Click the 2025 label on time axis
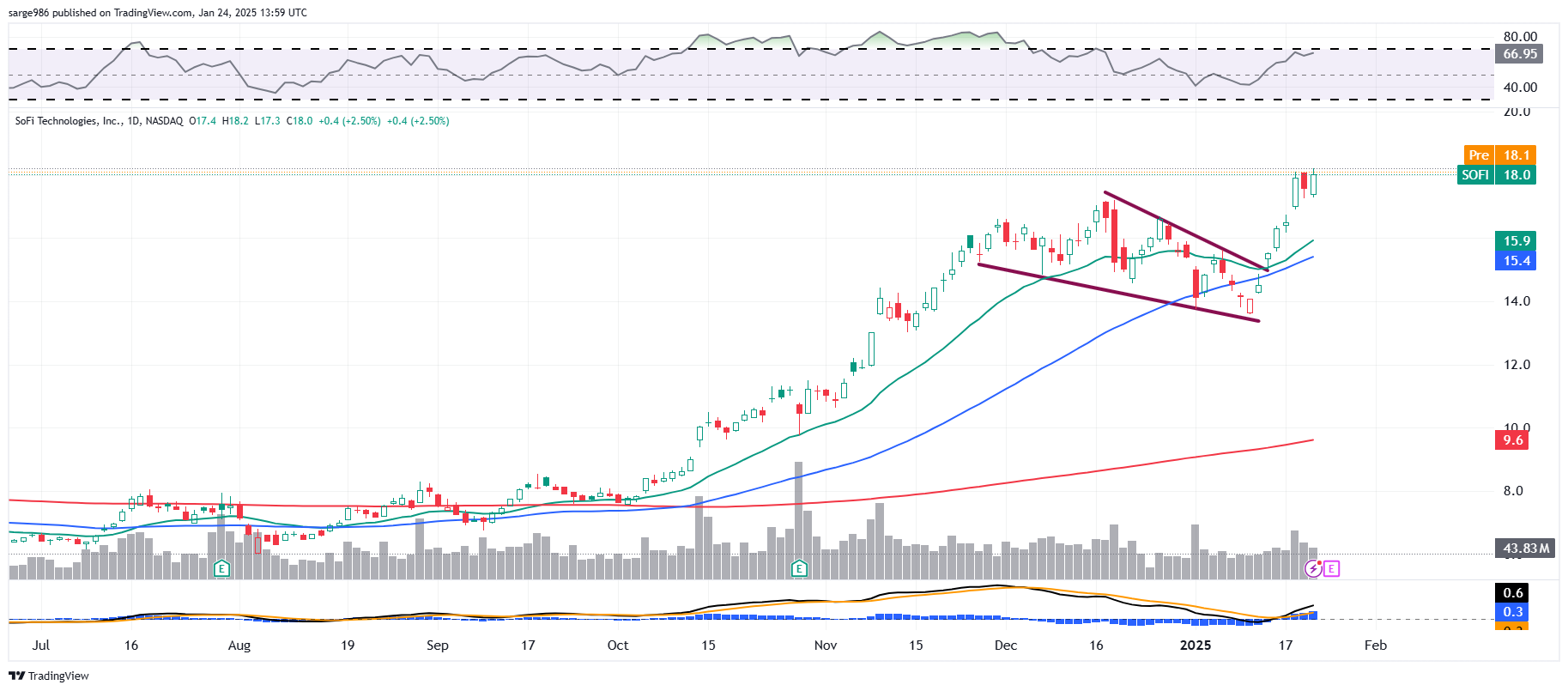Image resolution: width=1568 pixels, height=691 pixels. 1196,646
